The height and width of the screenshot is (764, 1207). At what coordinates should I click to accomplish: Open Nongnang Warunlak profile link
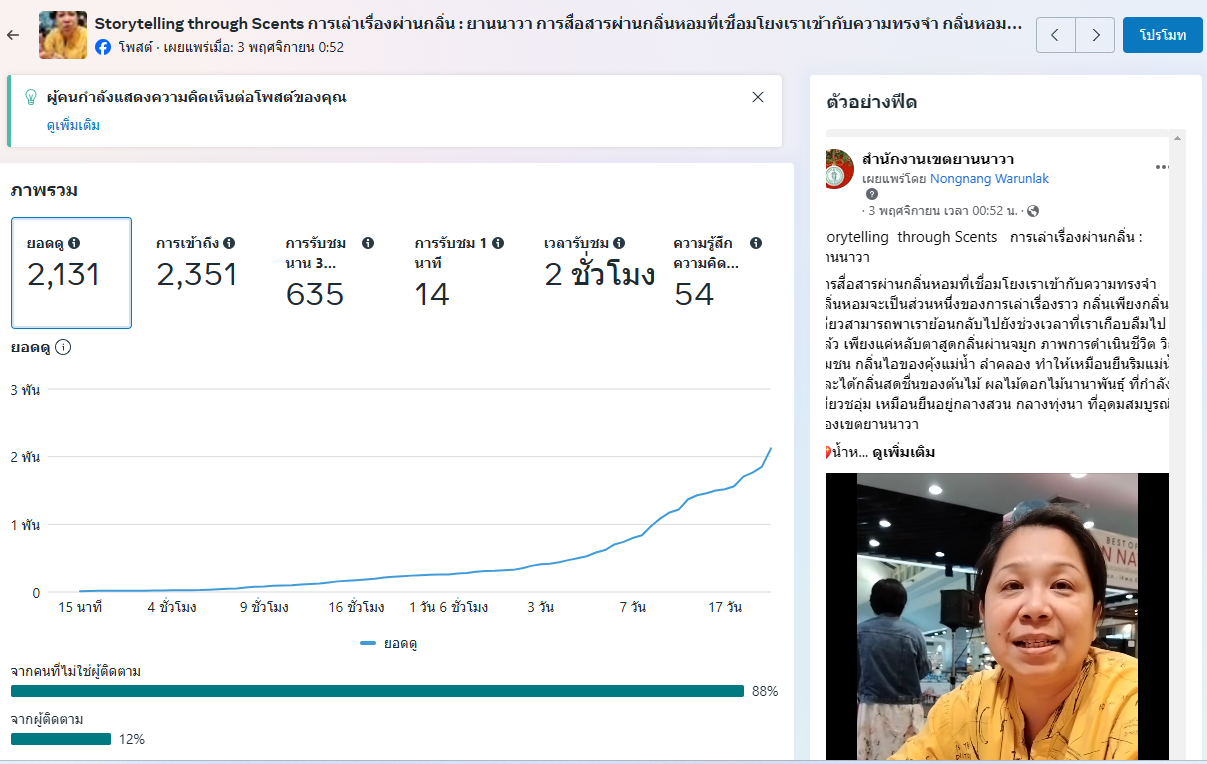coord(989,179)
